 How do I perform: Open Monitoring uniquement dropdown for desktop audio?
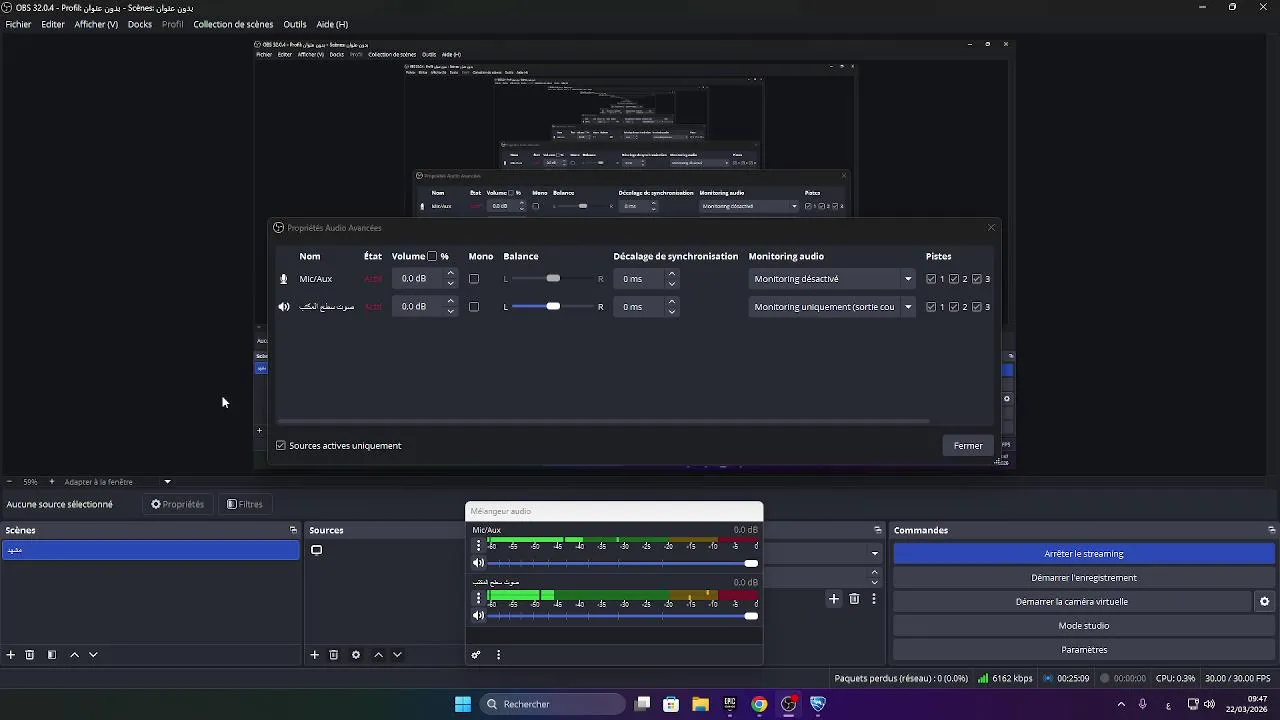click(832, 307)
